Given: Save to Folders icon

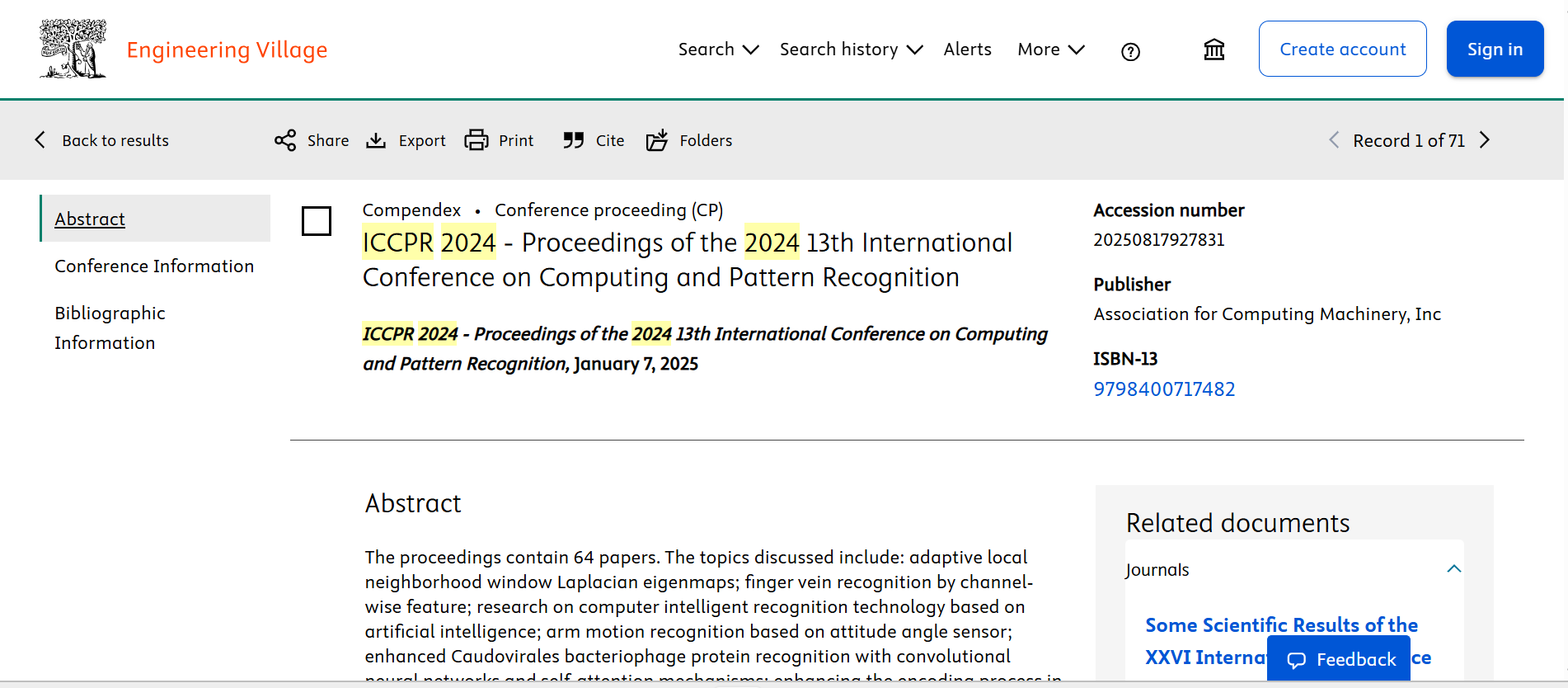Looking at the screenshot, I should 657,140.
